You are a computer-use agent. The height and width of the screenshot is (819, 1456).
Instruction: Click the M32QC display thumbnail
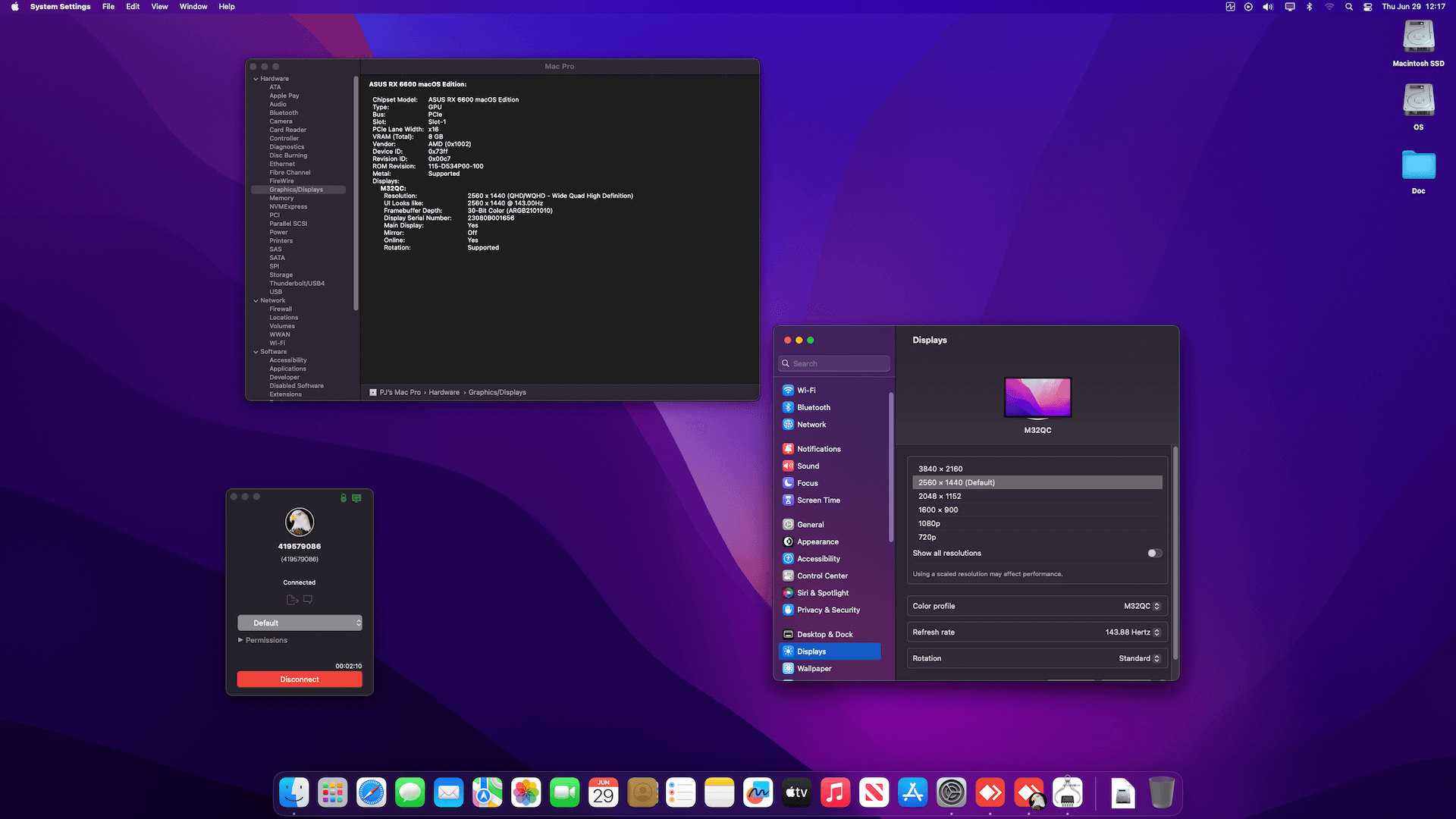tap(1037, 398)
